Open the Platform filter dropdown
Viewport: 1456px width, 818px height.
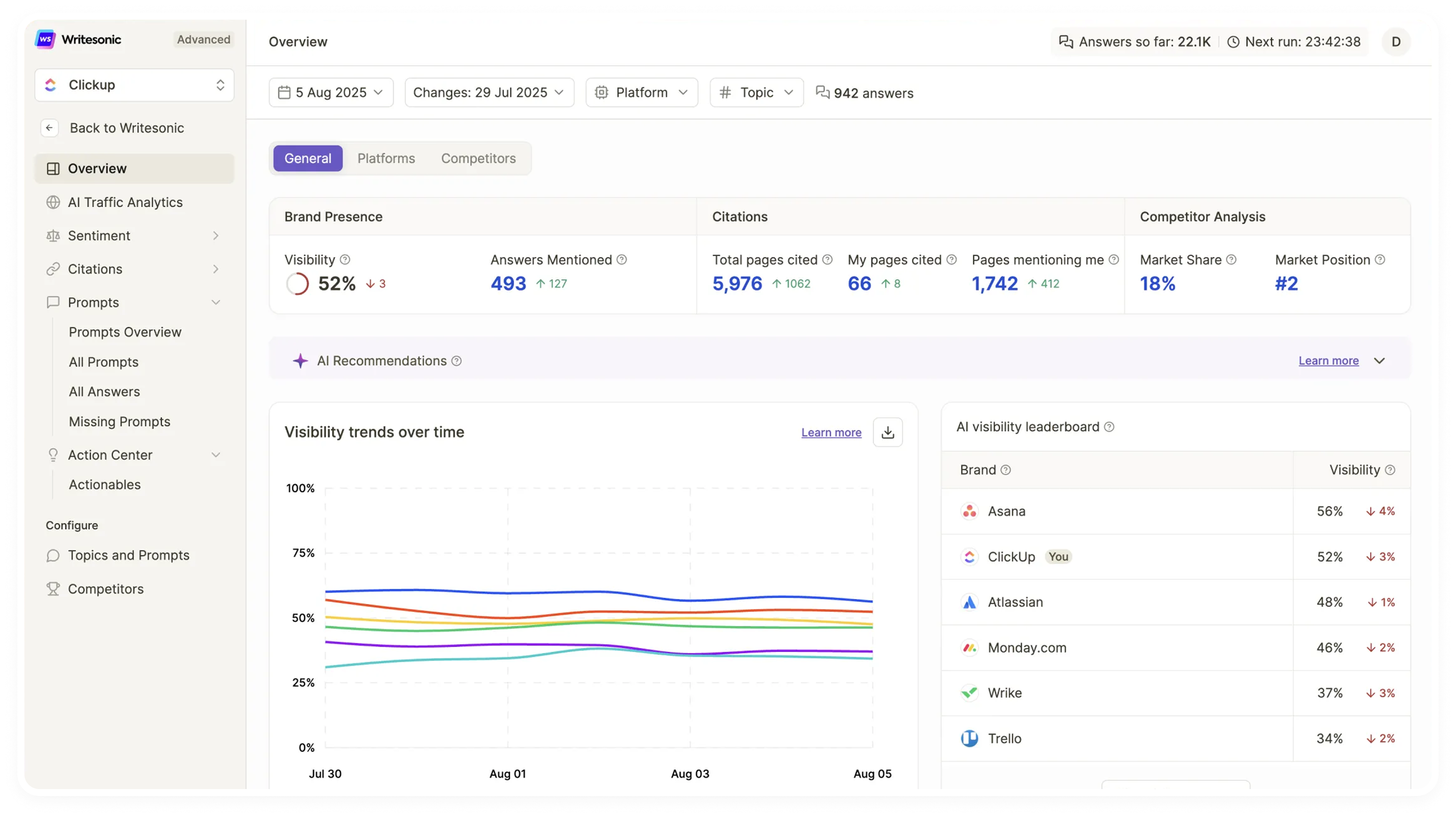pos(642,92)
